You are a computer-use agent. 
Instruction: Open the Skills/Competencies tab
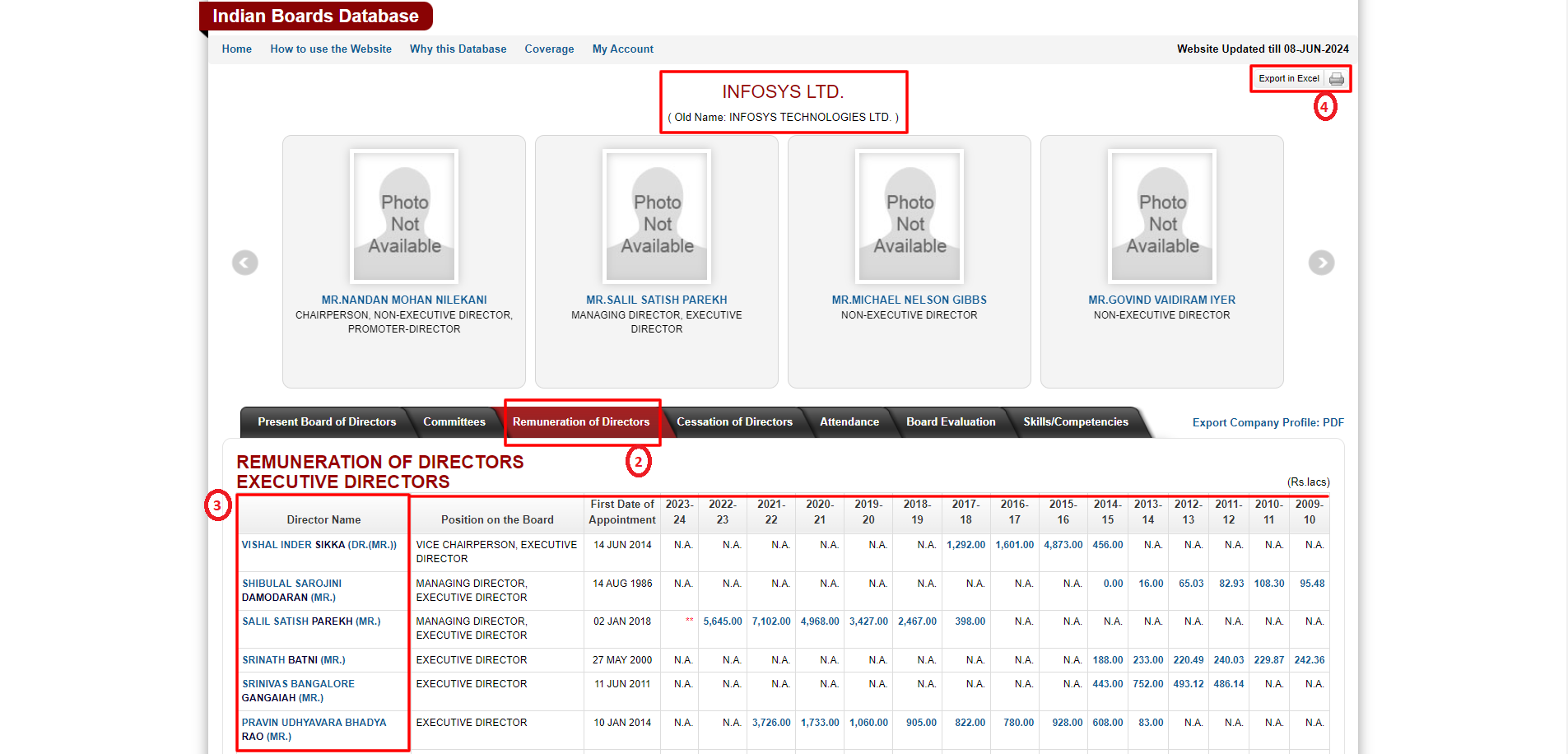click(1076, 422)
